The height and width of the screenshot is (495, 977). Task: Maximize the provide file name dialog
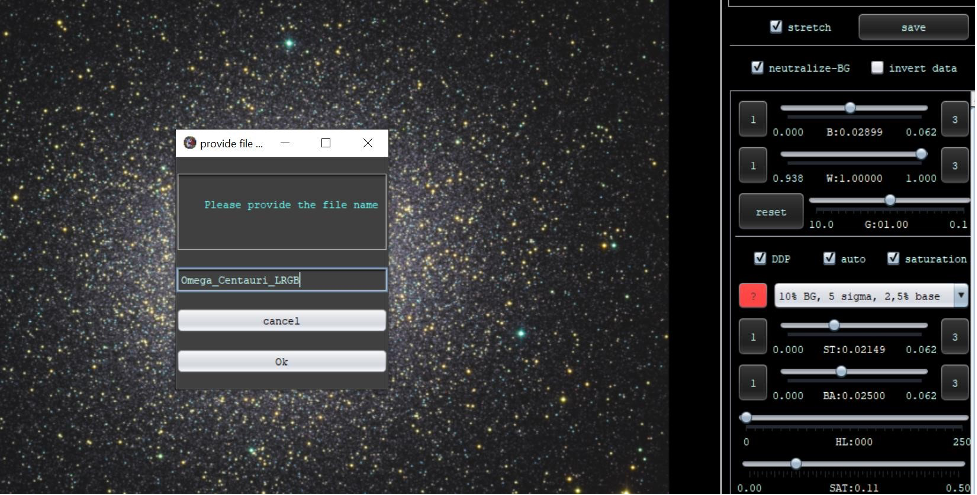[x=325, y=143]
